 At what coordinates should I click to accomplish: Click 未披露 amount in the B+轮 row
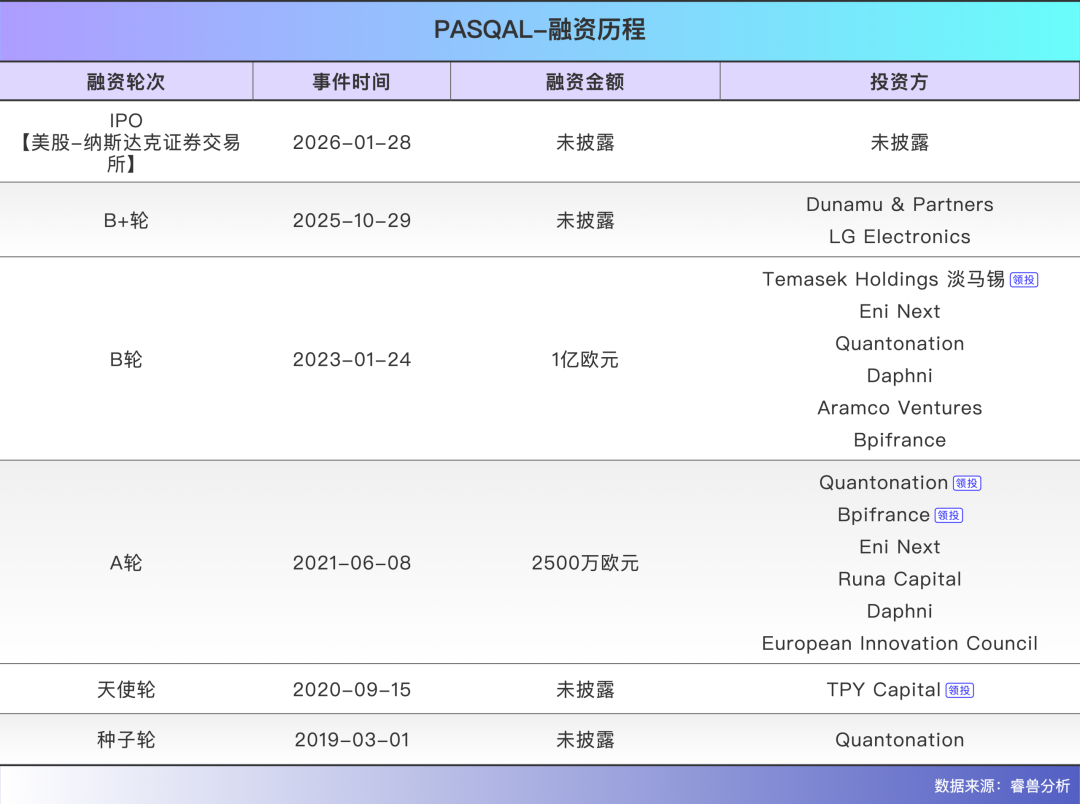585,220
